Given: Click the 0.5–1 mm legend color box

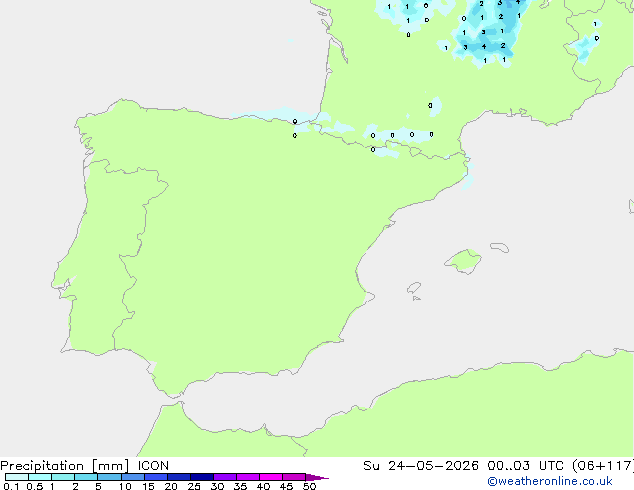Looking at the screenshot, I should pos(40,477).
